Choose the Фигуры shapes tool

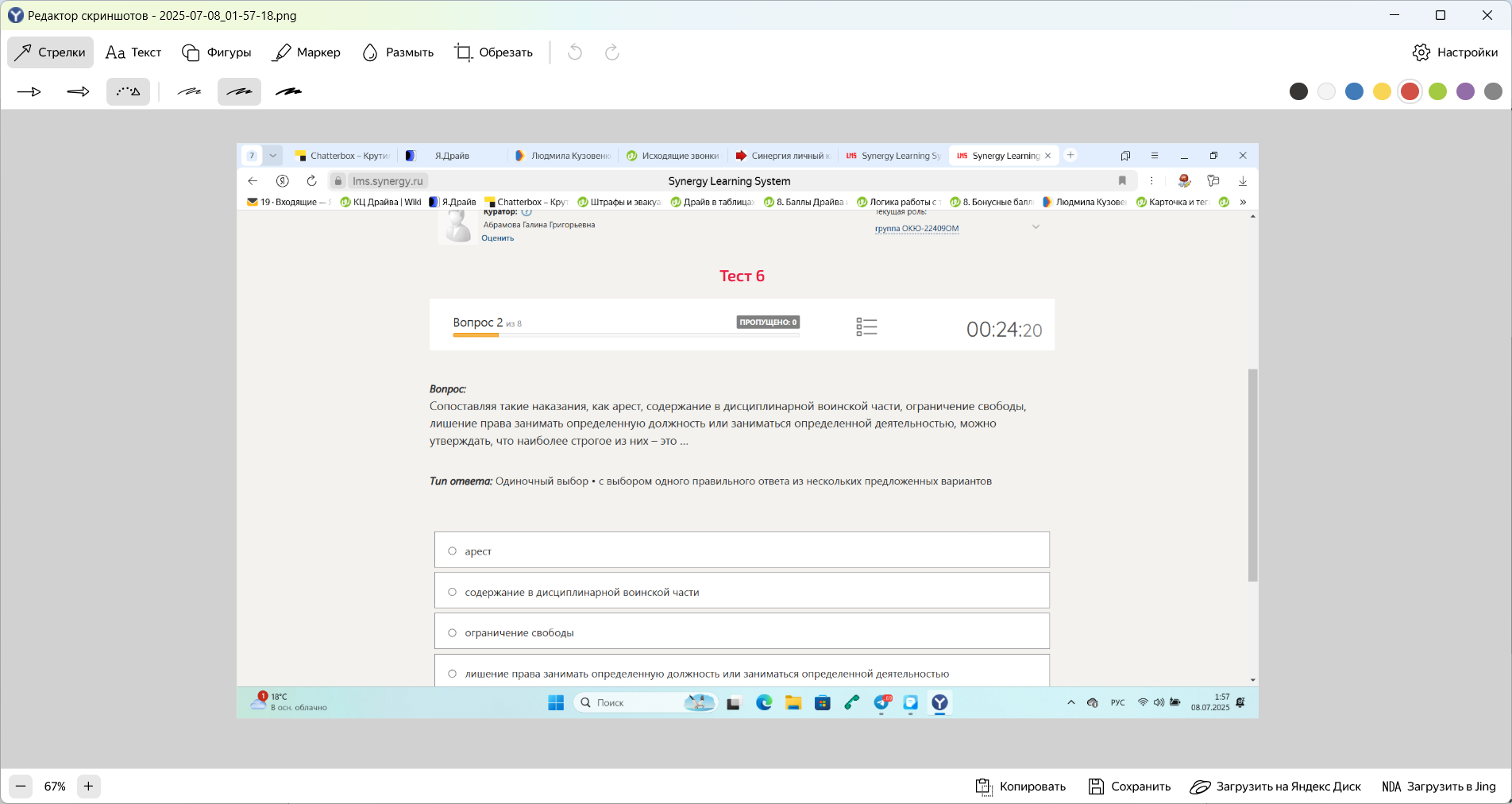(x=216, y=52)
